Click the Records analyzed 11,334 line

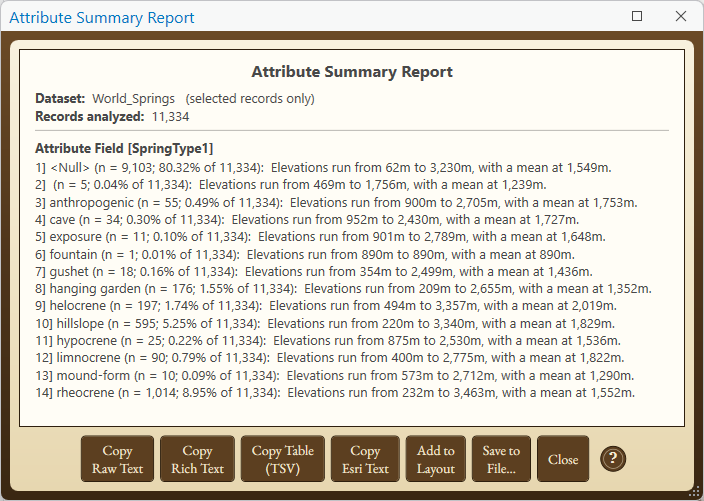112,117
